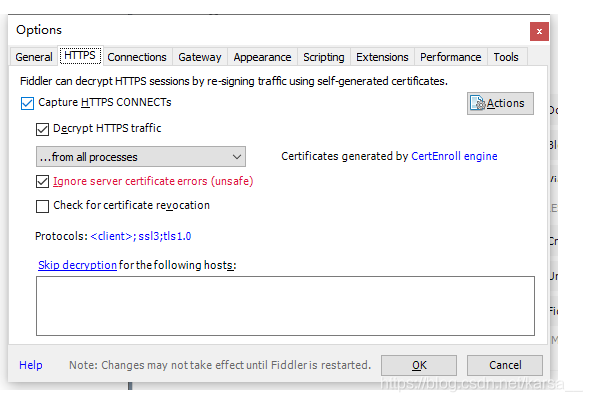The width and height of the screenshot is (592, 402).
Task: Focus the skip decryption hosts text box
Action: (x=285, y=306)
